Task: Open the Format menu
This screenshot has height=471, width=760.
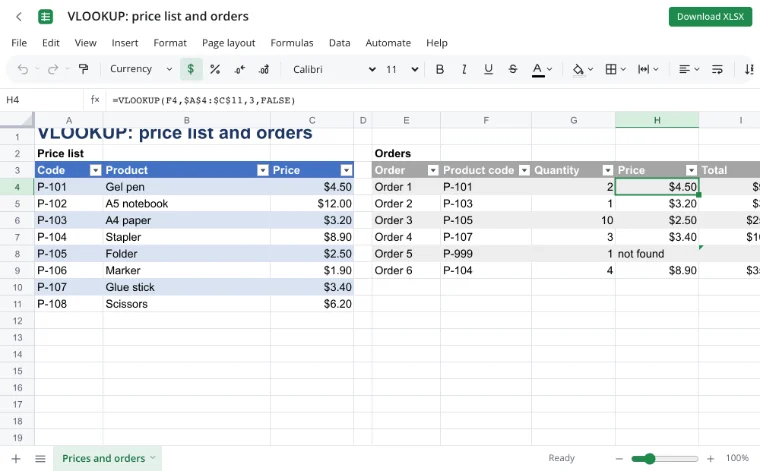Action: pyautogui.click(x=170, y=43)
